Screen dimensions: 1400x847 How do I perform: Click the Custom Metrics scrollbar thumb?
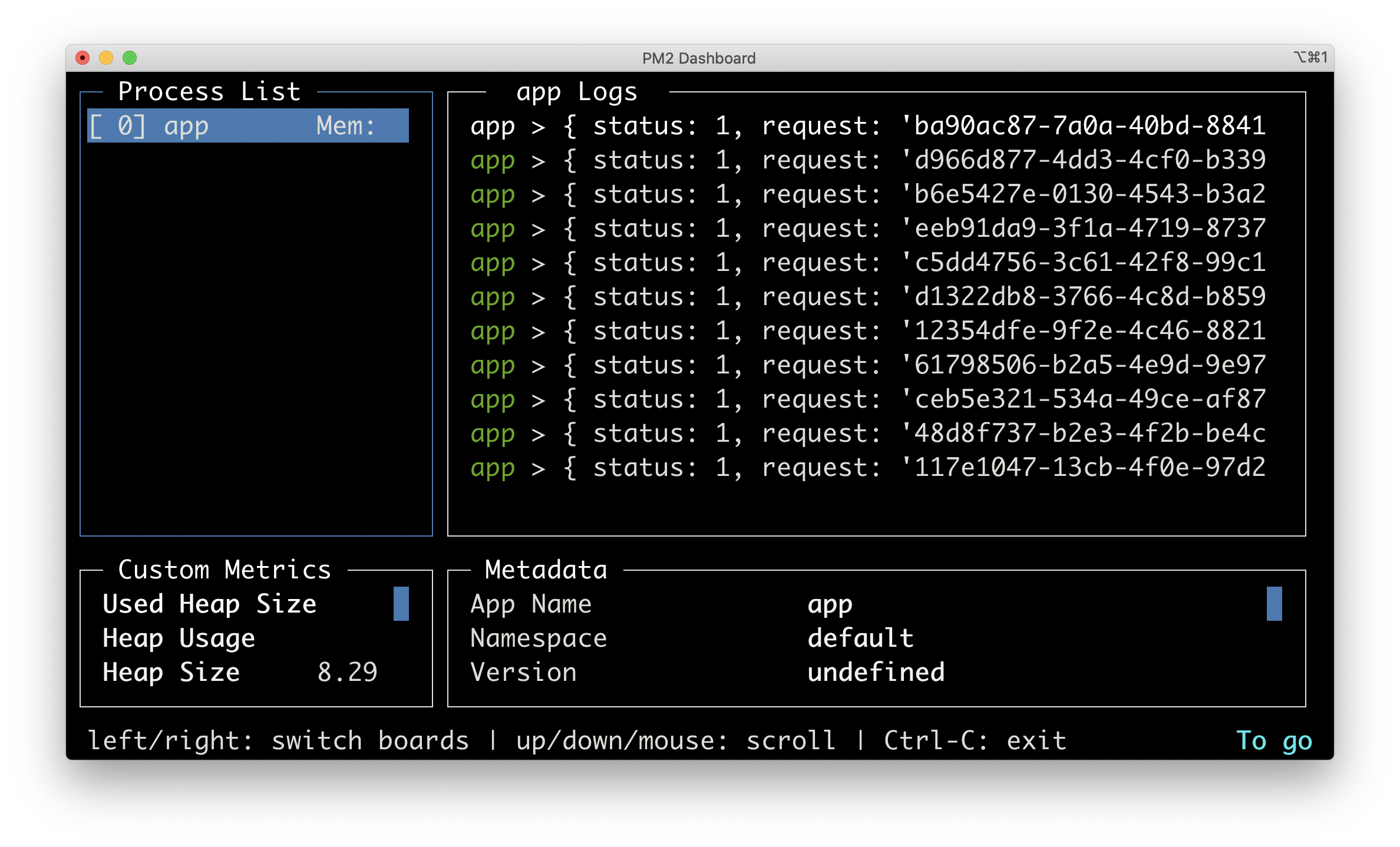(x=401, y=604)
